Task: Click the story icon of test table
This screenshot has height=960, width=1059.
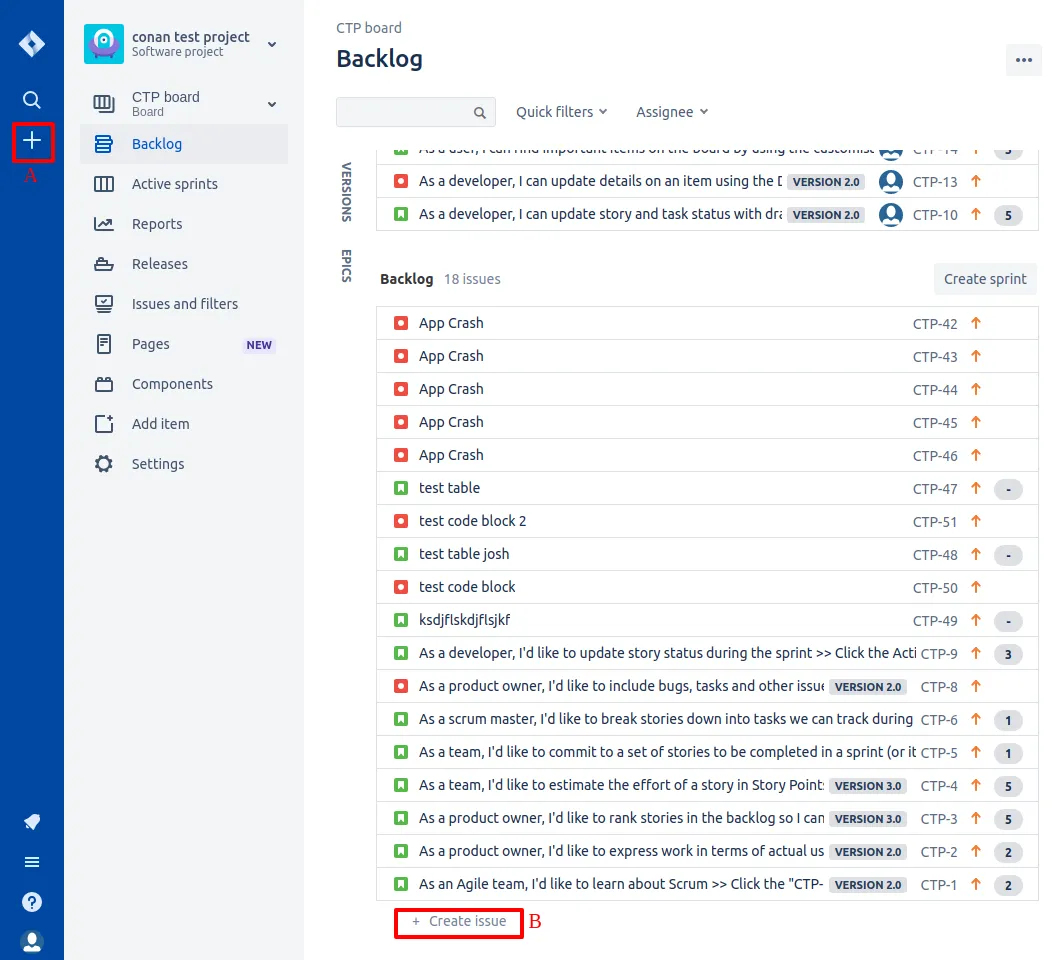Action: point(401,488)
